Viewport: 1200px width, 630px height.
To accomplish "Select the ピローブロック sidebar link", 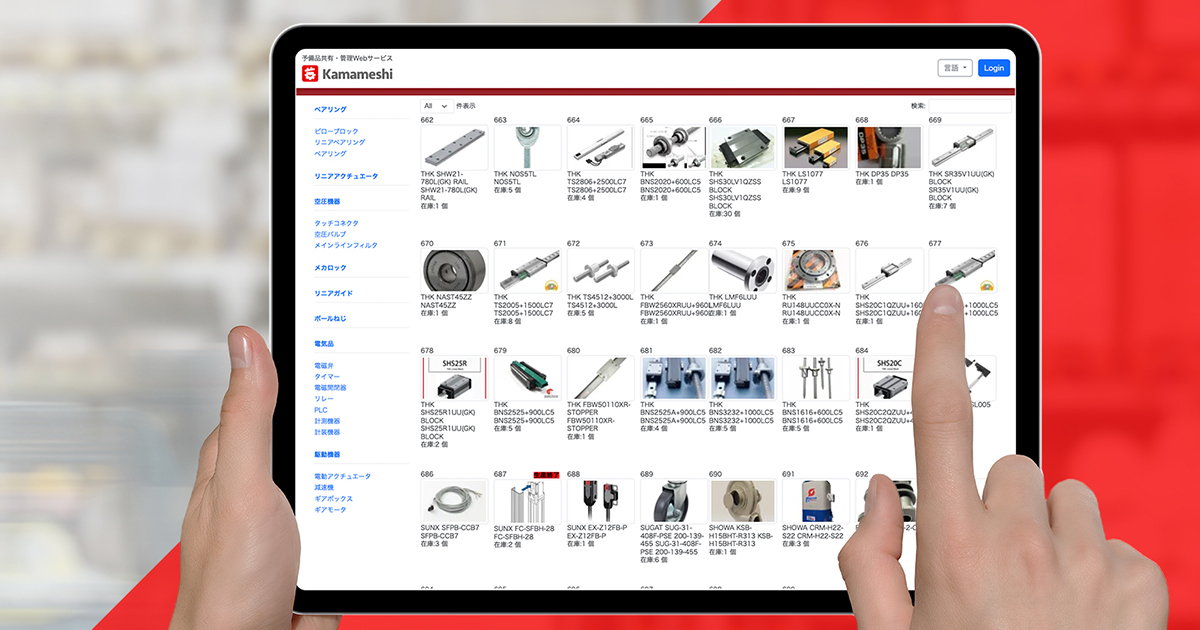I will (336, 132).
